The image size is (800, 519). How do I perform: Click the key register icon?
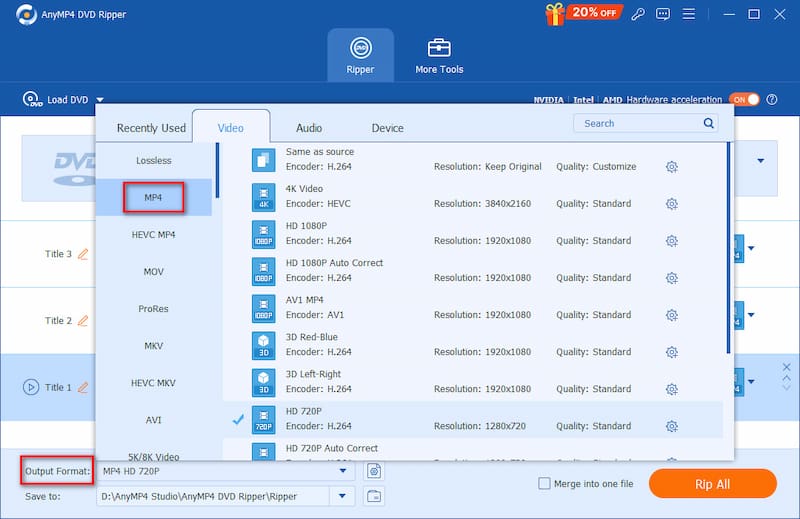coord(638,14)
